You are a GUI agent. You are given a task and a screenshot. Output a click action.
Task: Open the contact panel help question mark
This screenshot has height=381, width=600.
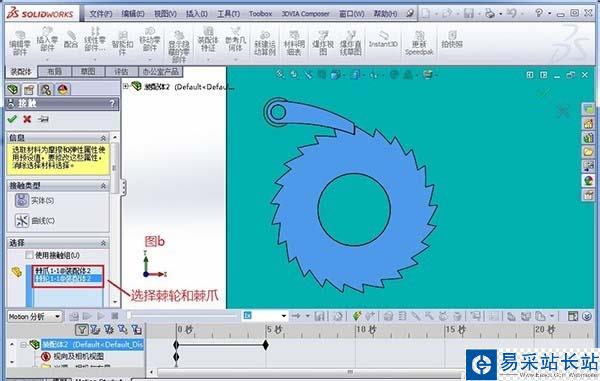(x=112, y=103)
